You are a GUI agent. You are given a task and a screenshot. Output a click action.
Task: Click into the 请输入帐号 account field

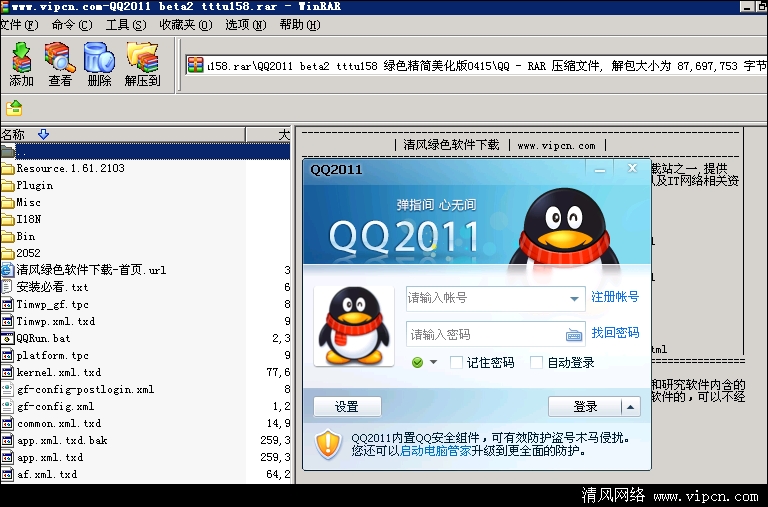pos(485,298)
